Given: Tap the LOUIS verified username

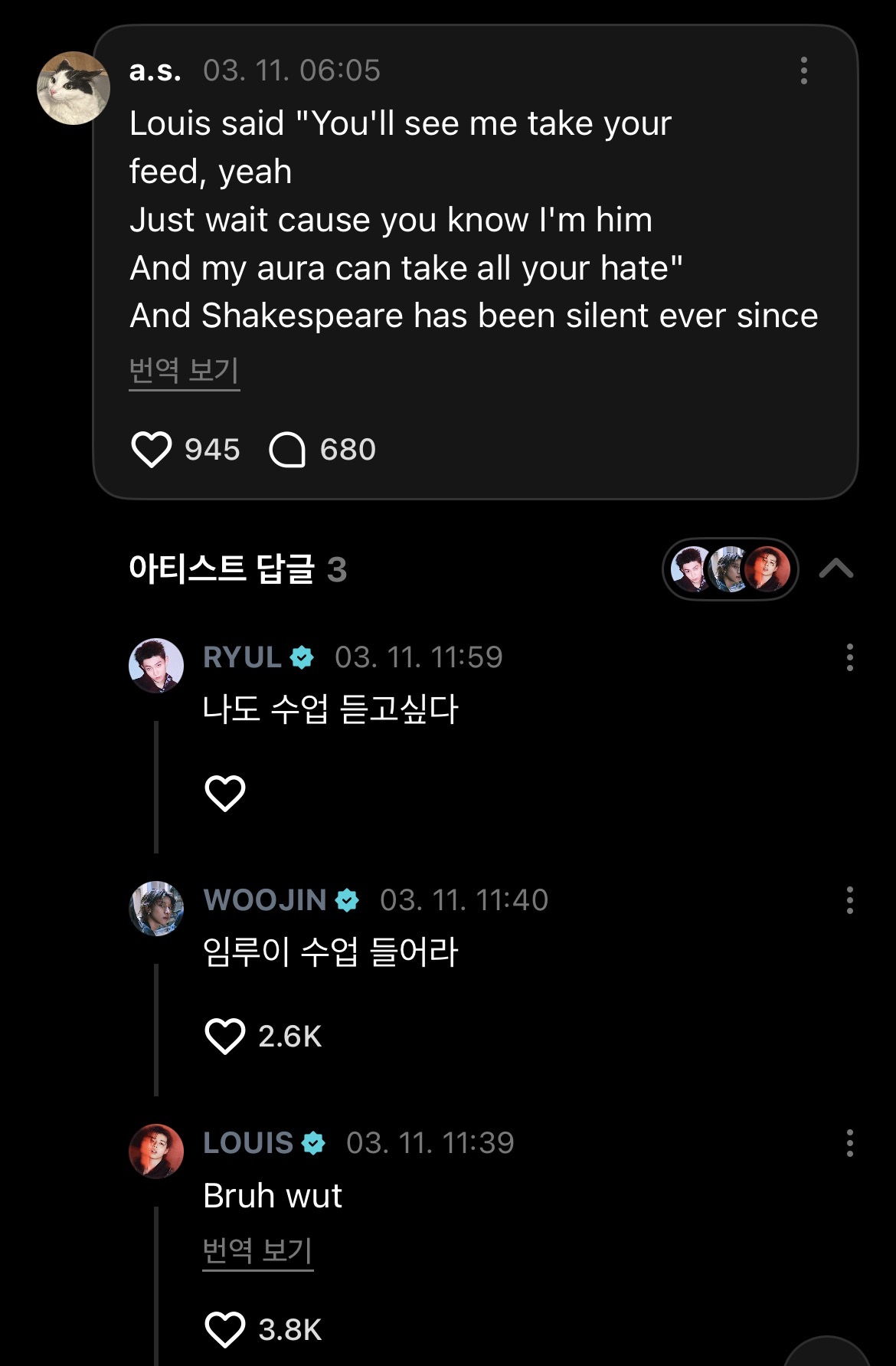Looking at the screenshot, I should 247,1143.
